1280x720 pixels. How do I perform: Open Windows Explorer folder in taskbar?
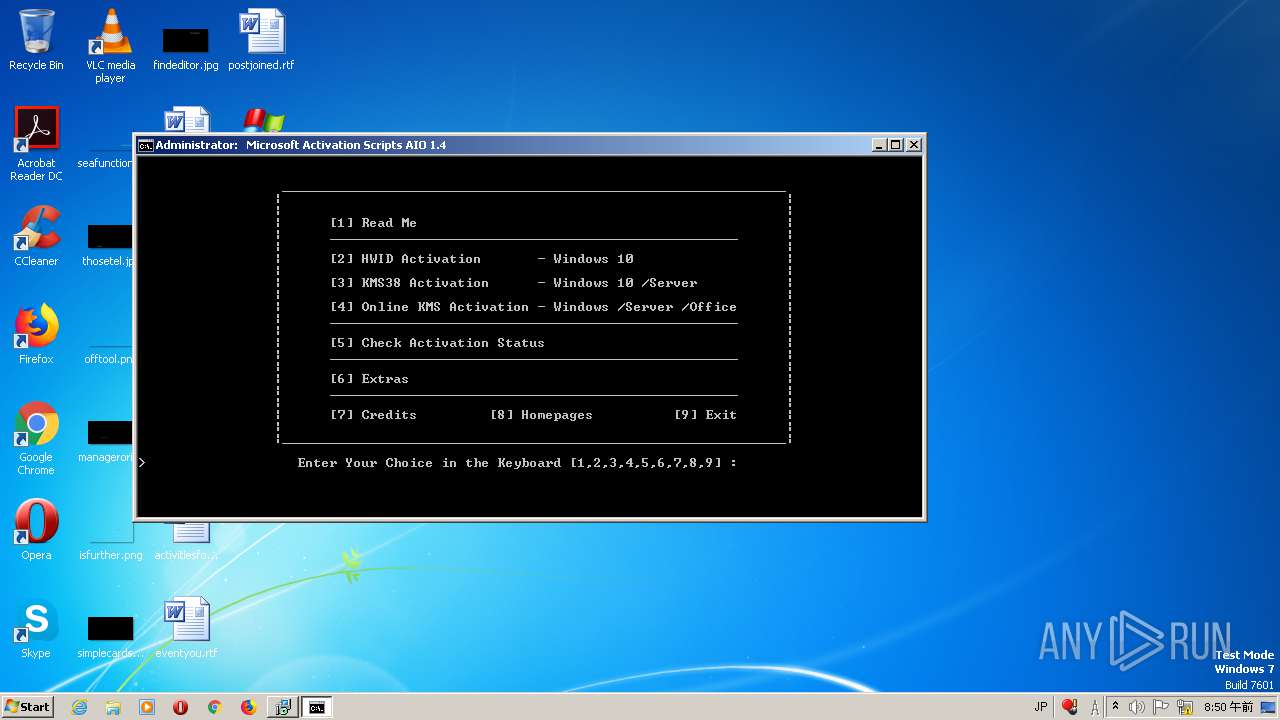coord(113,707)
